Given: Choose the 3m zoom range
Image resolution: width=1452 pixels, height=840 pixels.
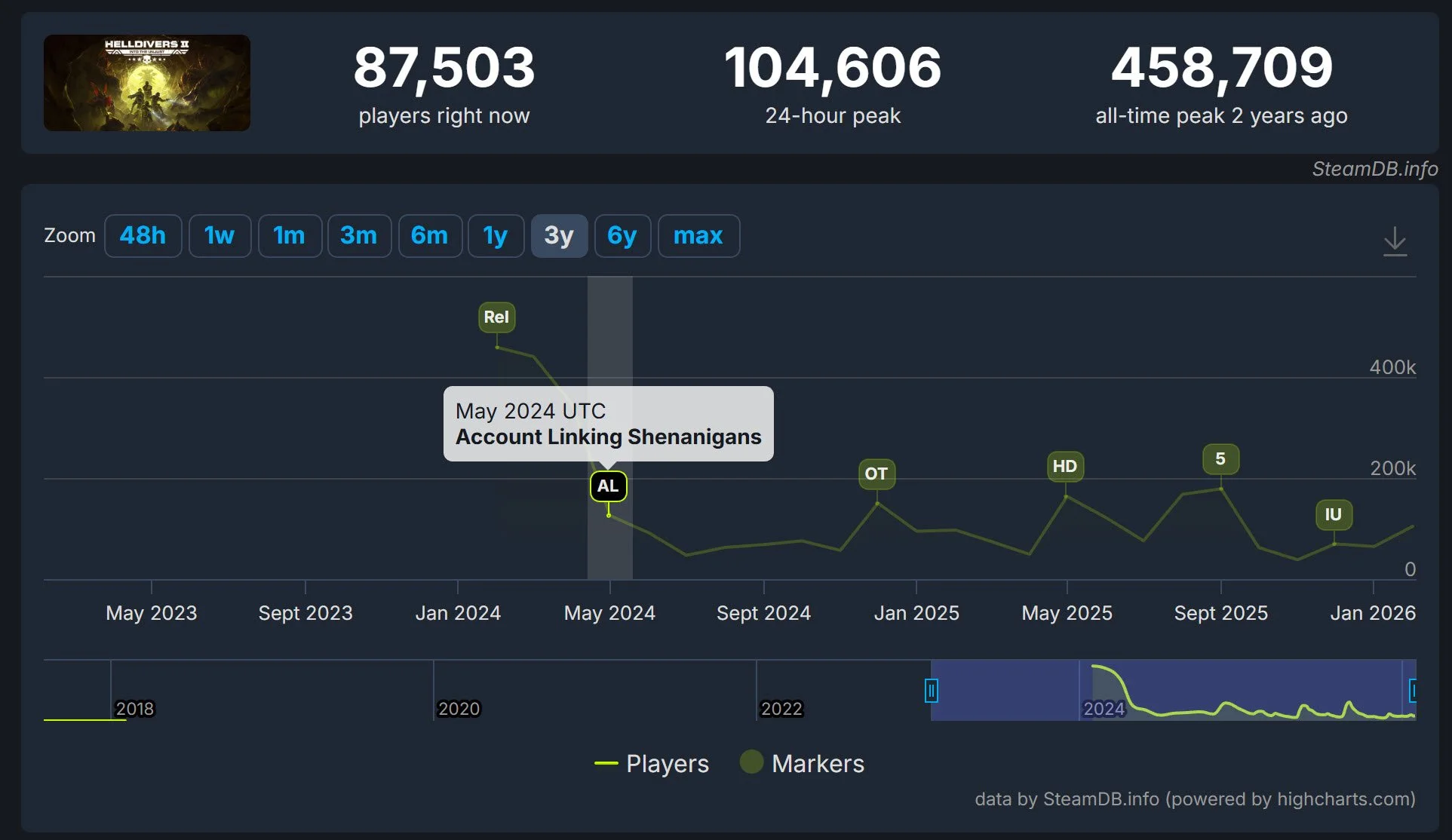Looking at the screenshot, I should pyautogui.click(x=359, y=236).
